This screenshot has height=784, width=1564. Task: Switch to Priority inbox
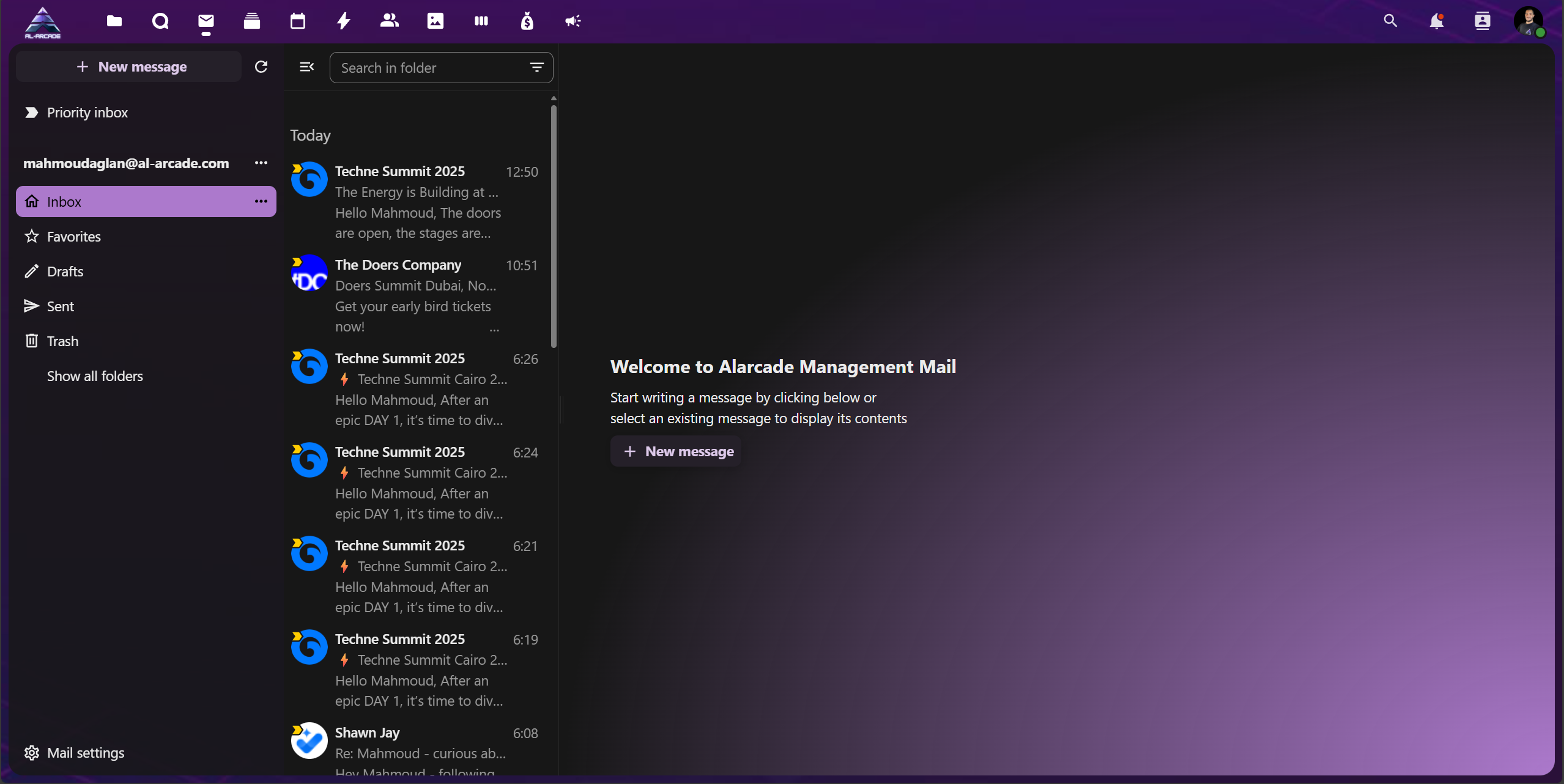tap(87, 113)
